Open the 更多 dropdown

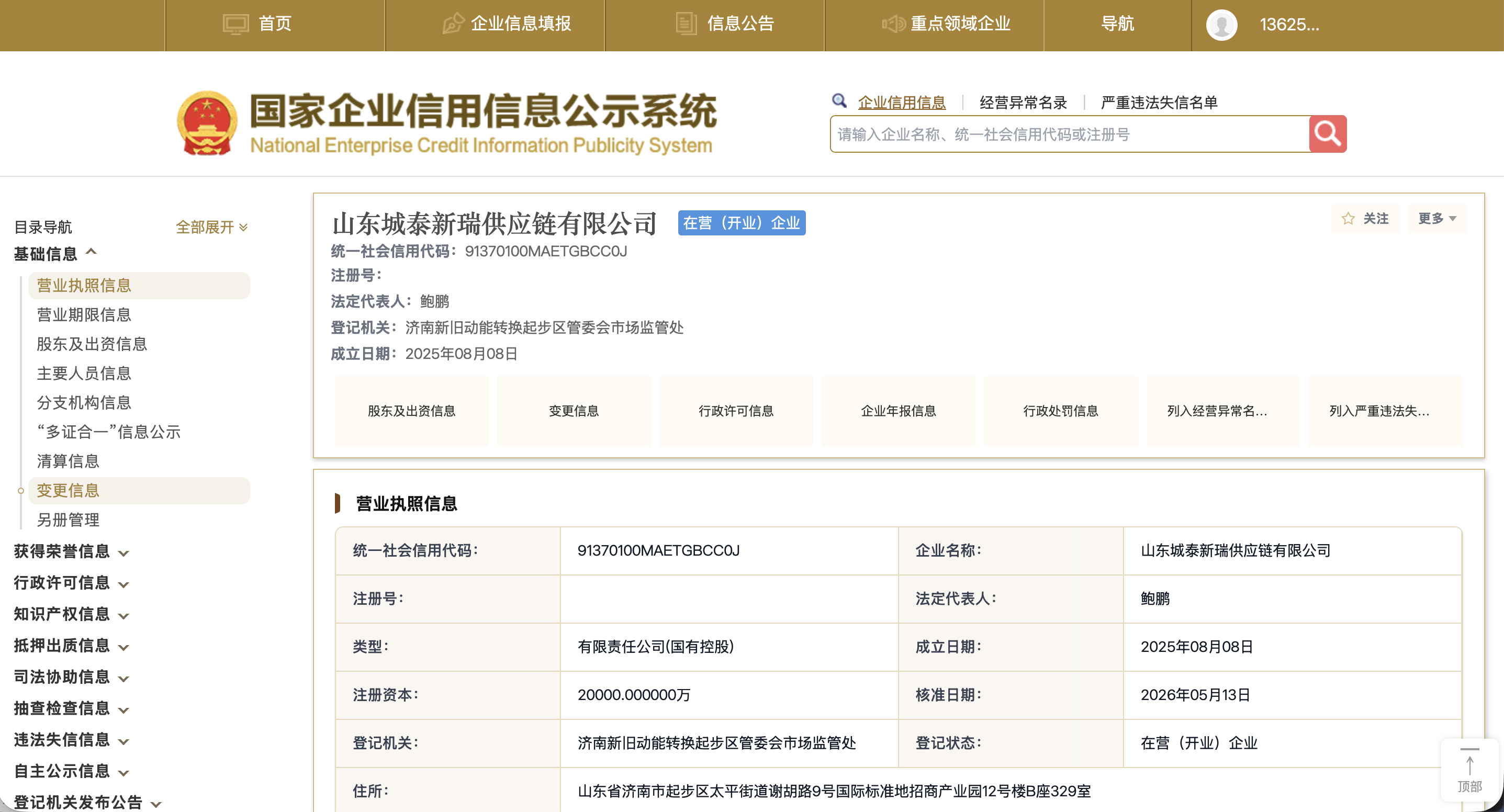[1437, 219]
